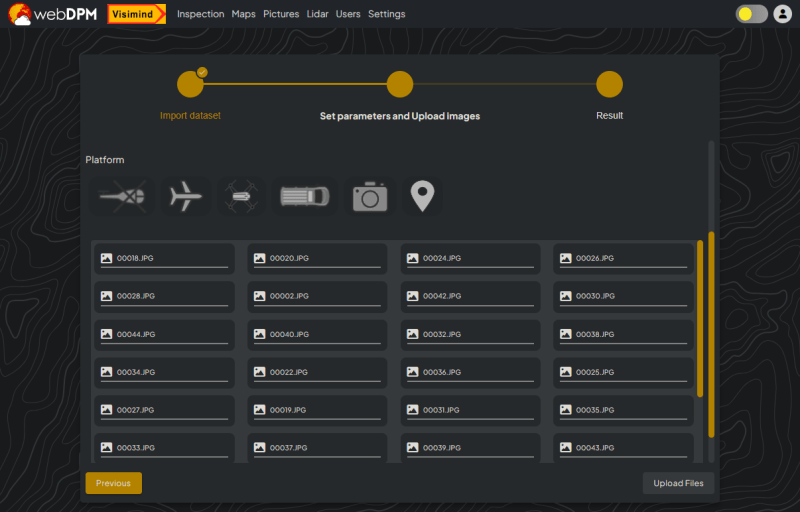Select the file name 00033.JPG

[136, 448]
